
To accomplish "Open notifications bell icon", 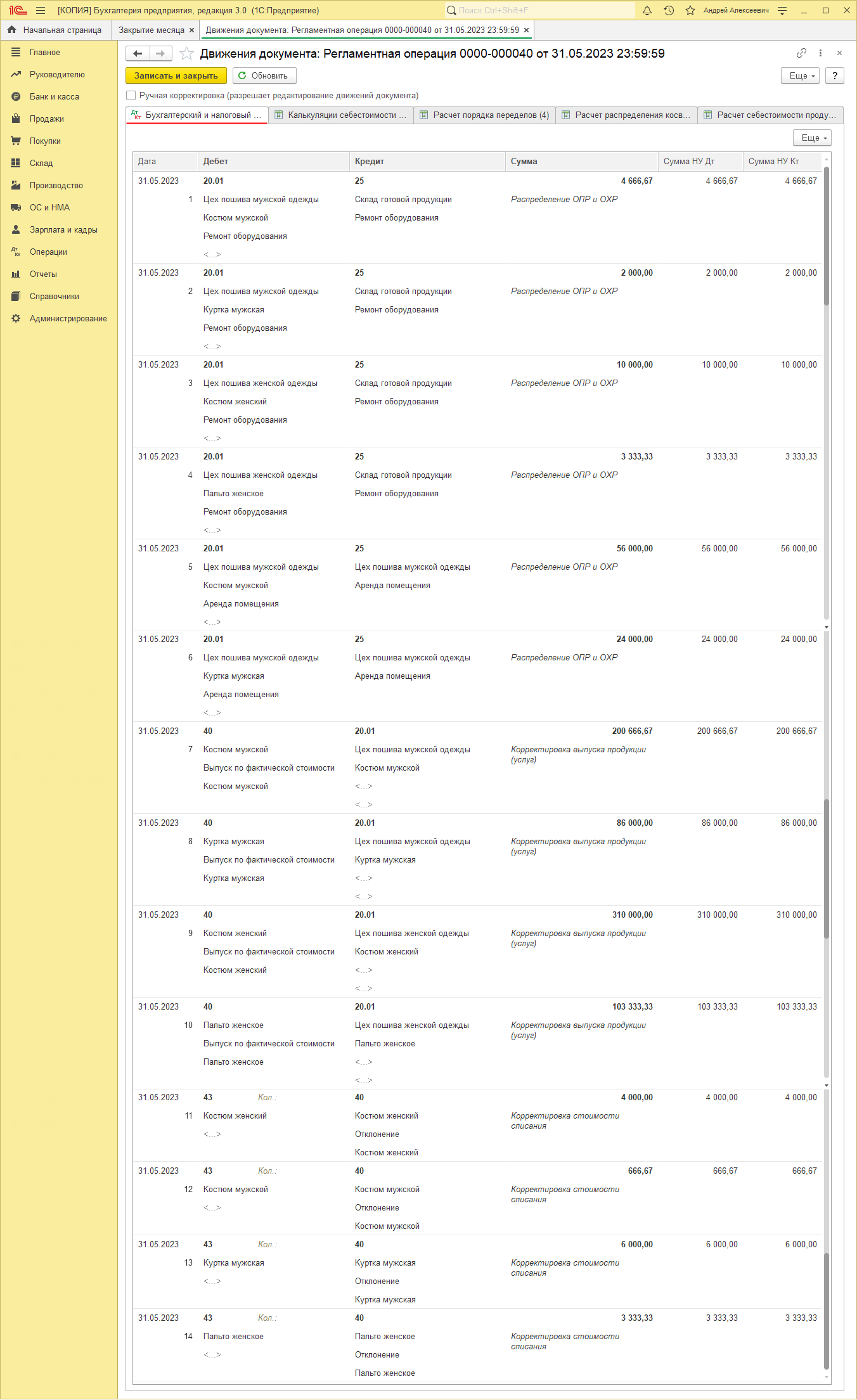I will [647, 10].
